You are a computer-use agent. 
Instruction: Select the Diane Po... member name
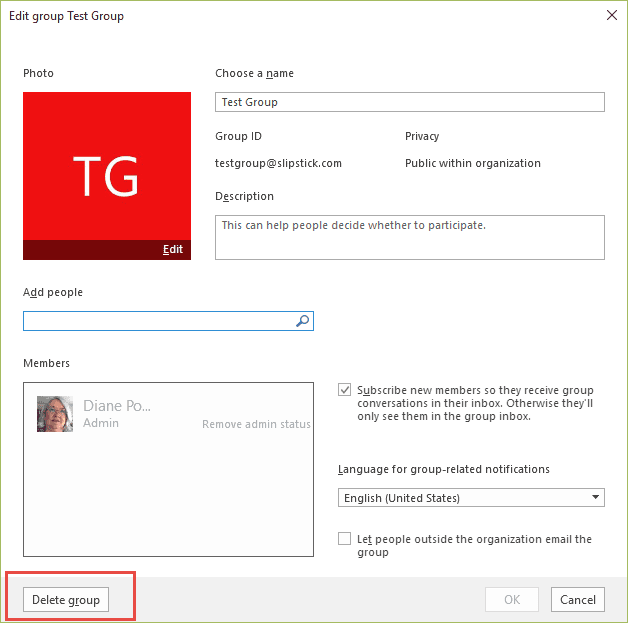[117, 406]
